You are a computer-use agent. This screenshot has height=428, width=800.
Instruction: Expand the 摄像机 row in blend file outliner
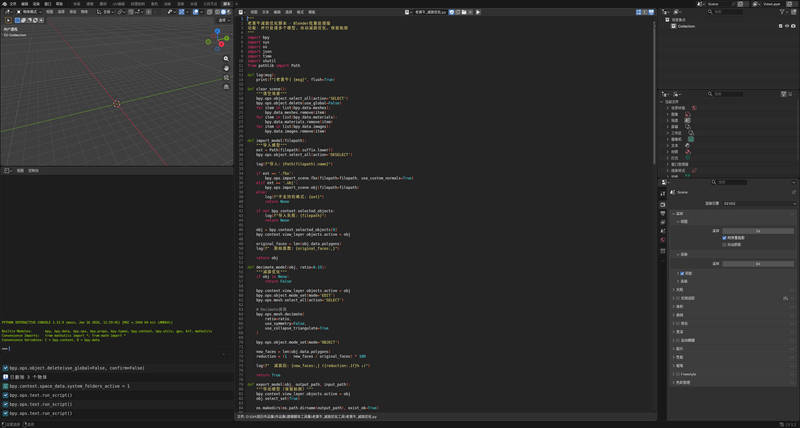coord(667,139)
